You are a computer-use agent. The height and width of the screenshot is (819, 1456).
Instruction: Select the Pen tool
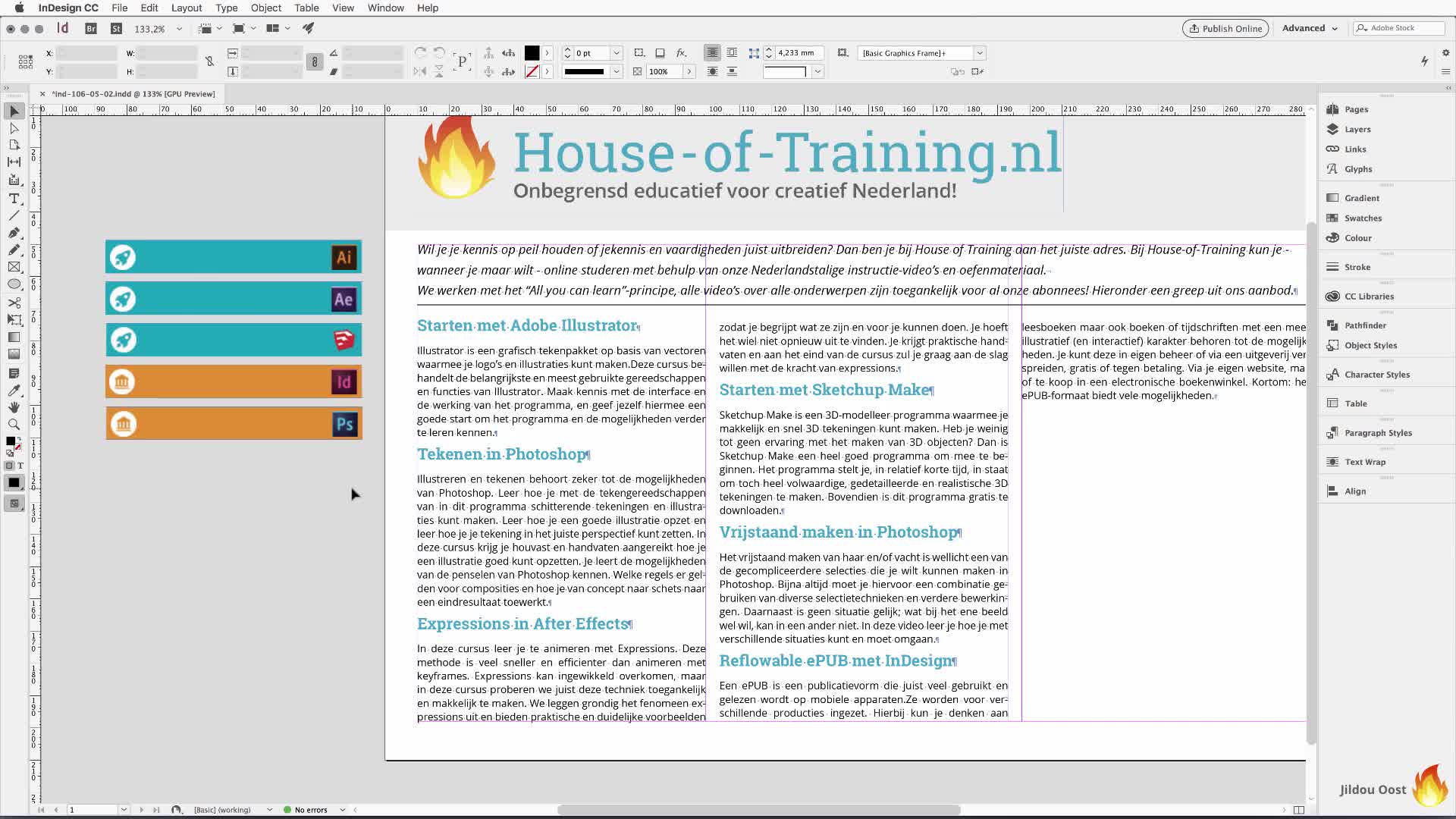point(14,233)
